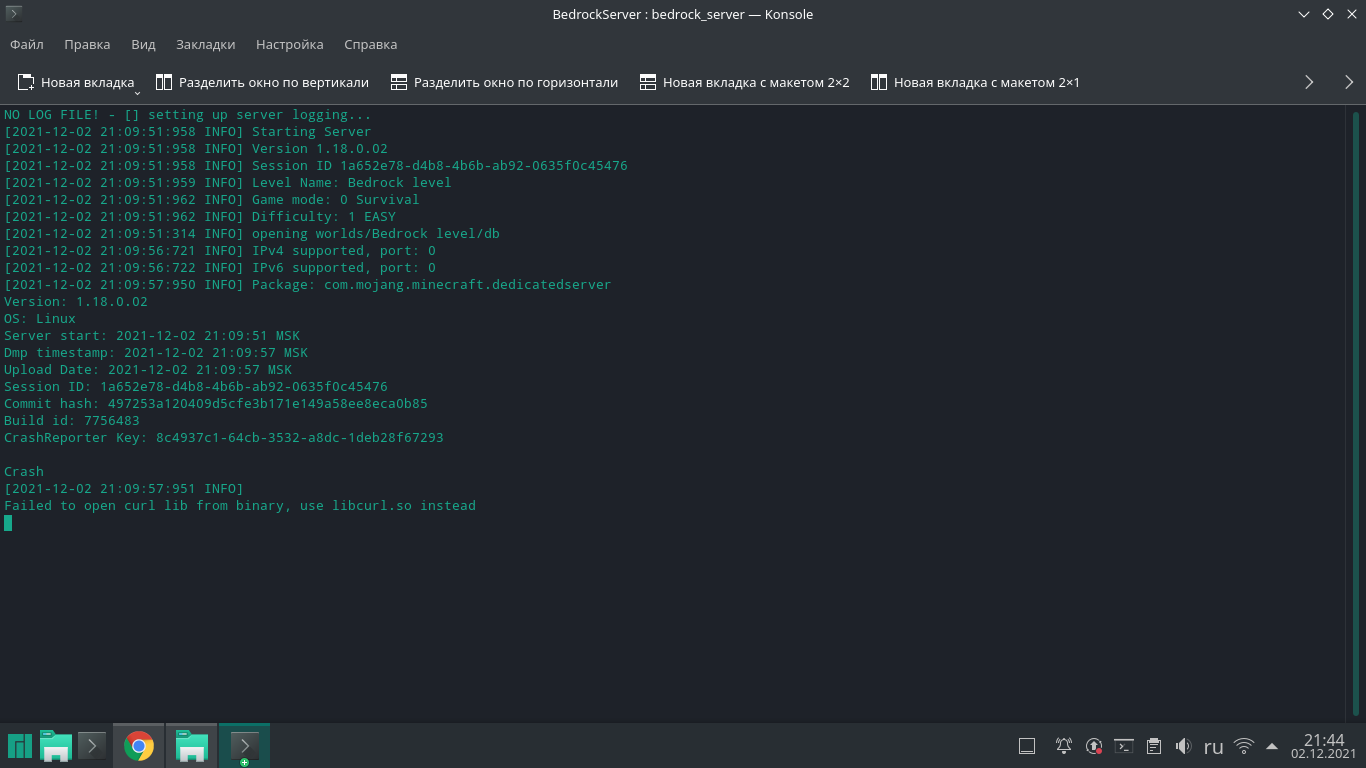1366x768 pixels.
Task: Click the 'Game mode: 0 Survival' line
Action: (x=212, y=200)
